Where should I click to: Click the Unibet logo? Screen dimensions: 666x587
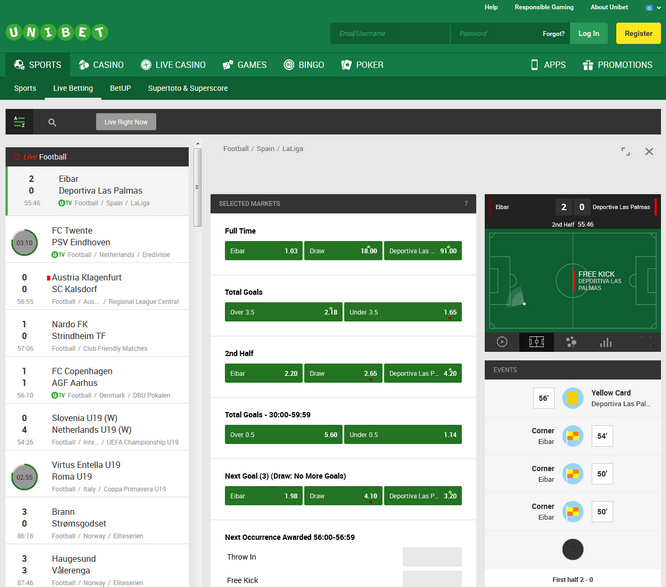[57, 32]
